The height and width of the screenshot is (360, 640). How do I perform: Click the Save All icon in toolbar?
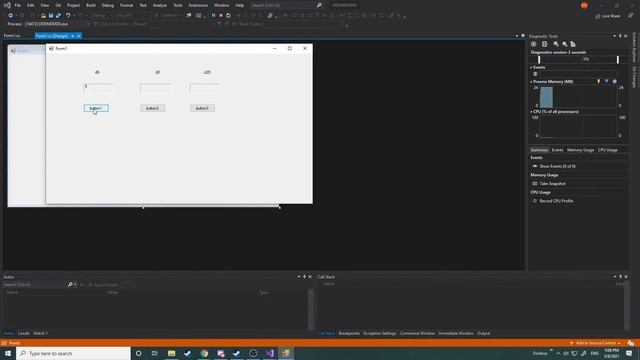(x=58, y=16)
